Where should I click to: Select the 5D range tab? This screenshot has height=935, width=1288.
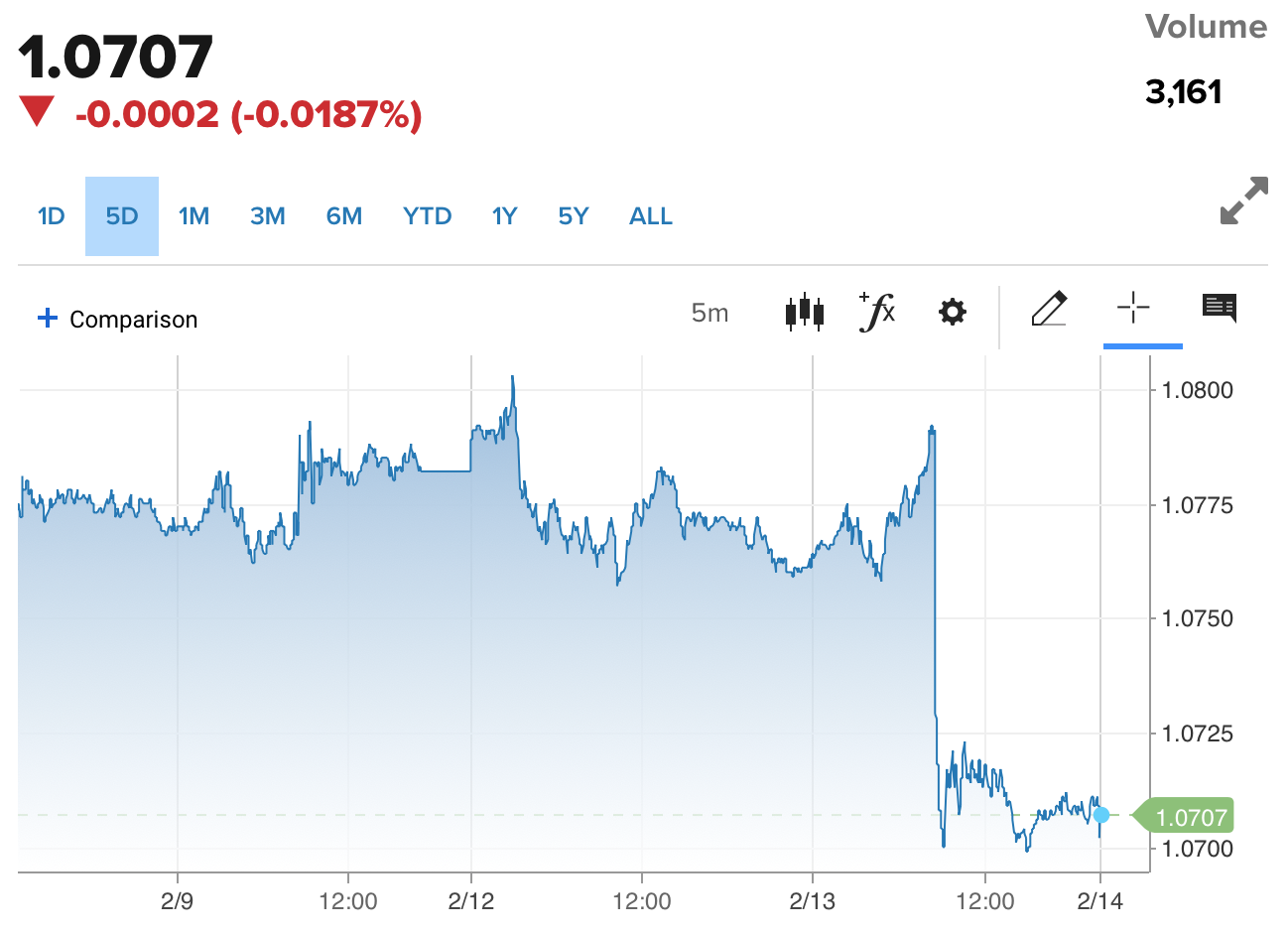tap(122, 216)
